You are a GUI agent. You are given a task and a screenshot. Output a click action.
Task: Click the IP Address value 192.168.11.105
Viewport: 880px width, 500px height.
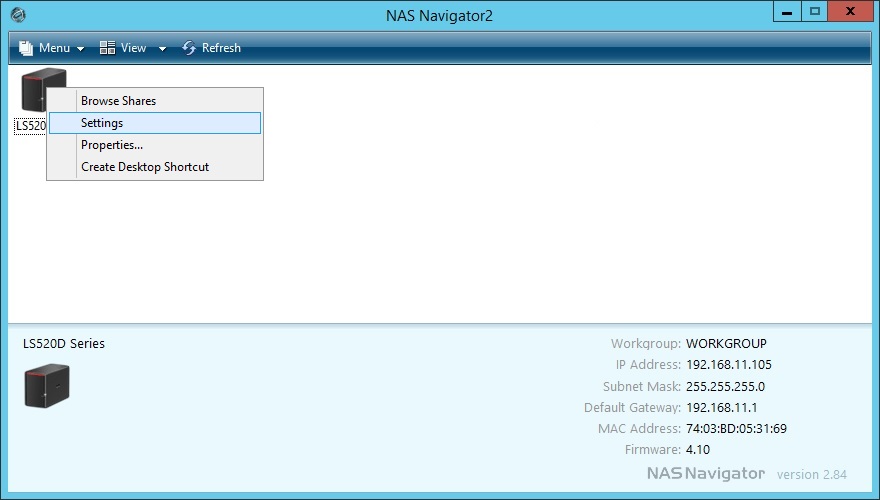click(728, 365)
